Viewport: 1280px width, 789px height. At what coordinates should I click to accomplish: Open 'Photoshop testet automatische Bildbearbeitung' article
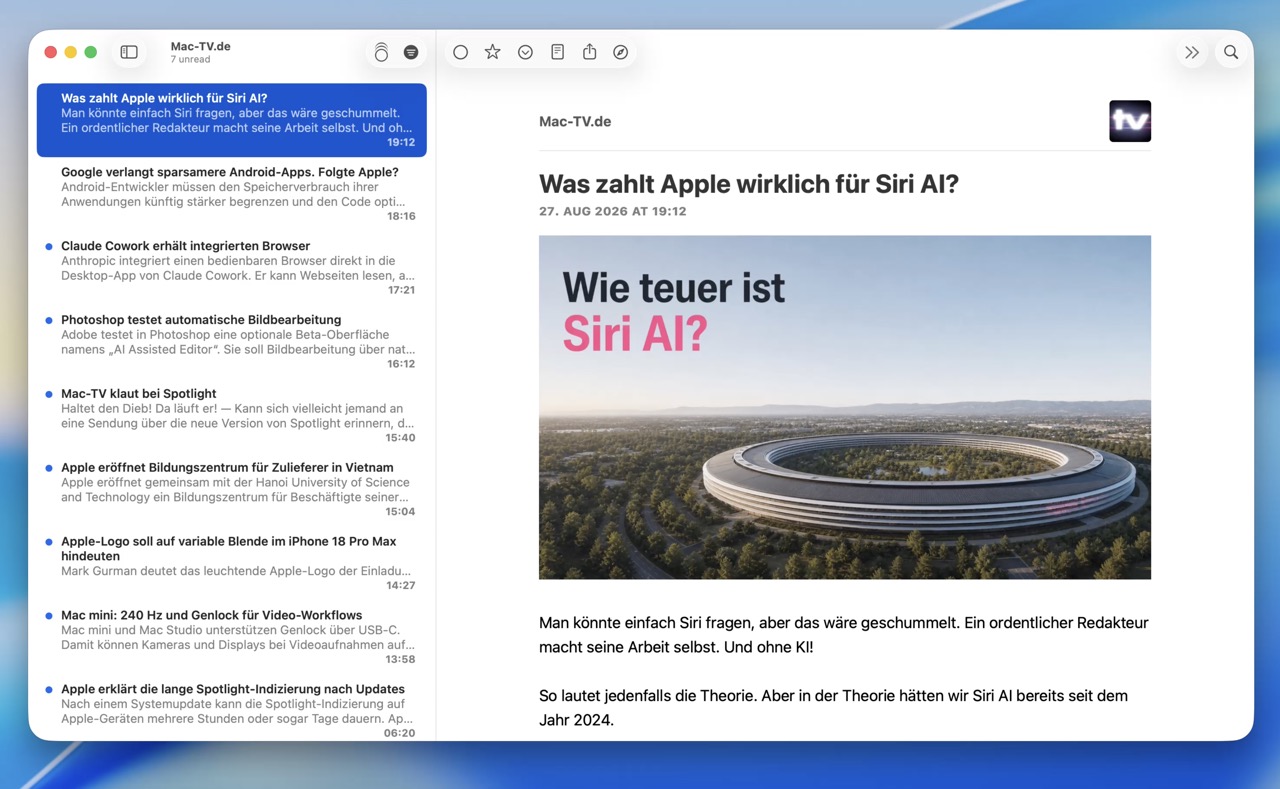[x=232, y=342]
